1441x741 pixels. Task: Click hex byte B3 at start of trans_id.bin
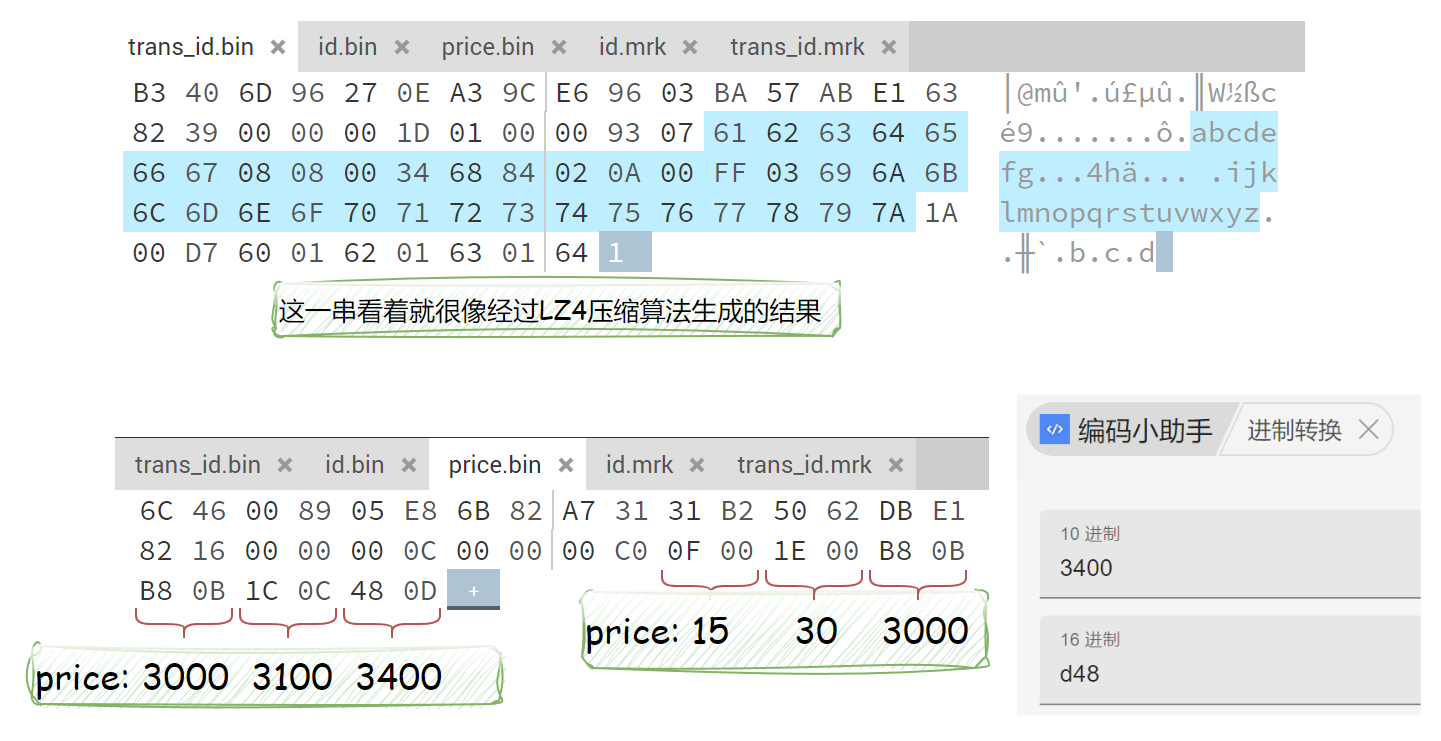click(149, 93)
